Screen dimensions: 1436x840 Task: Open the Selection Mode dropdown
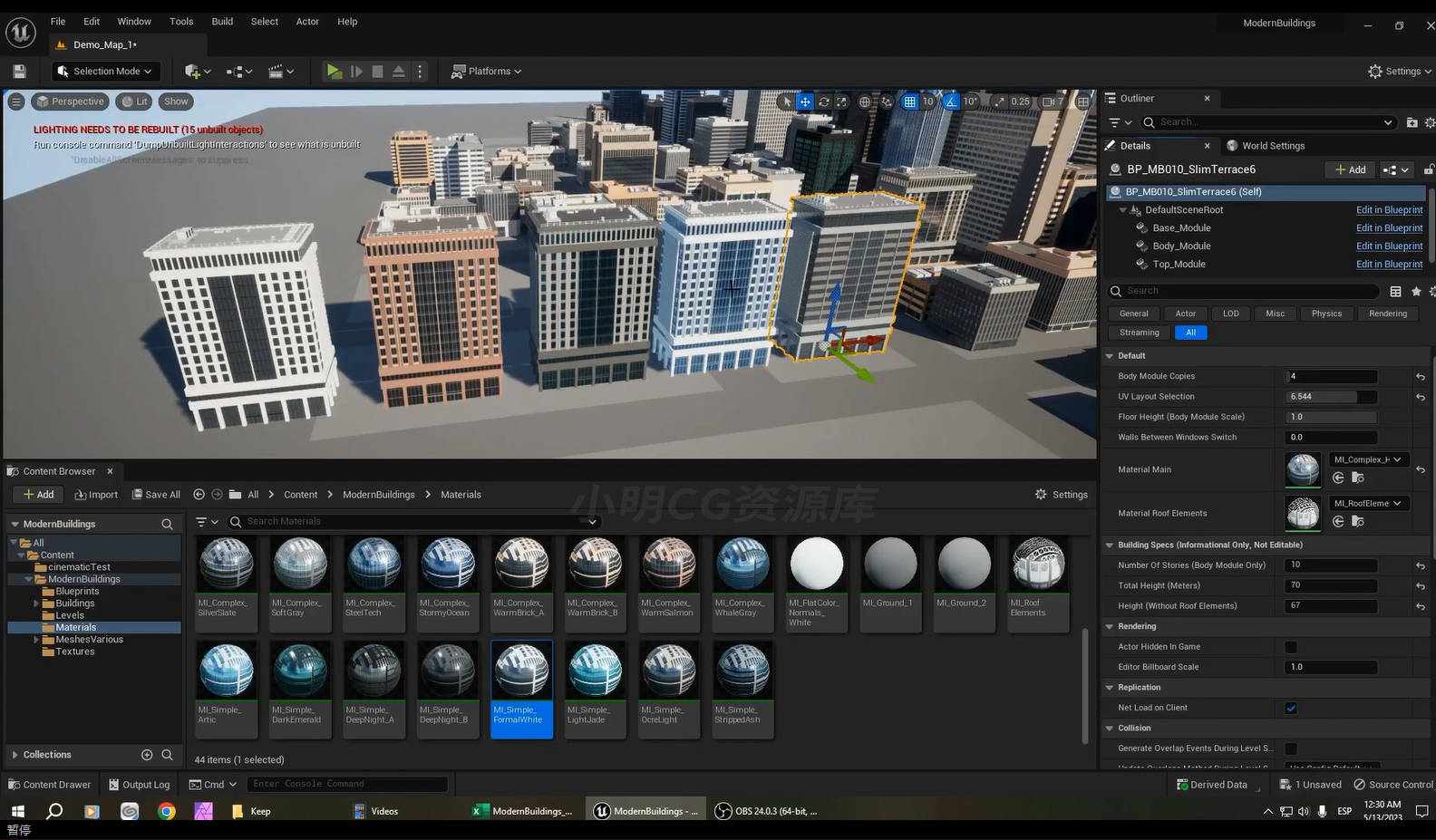coord(104,72)
